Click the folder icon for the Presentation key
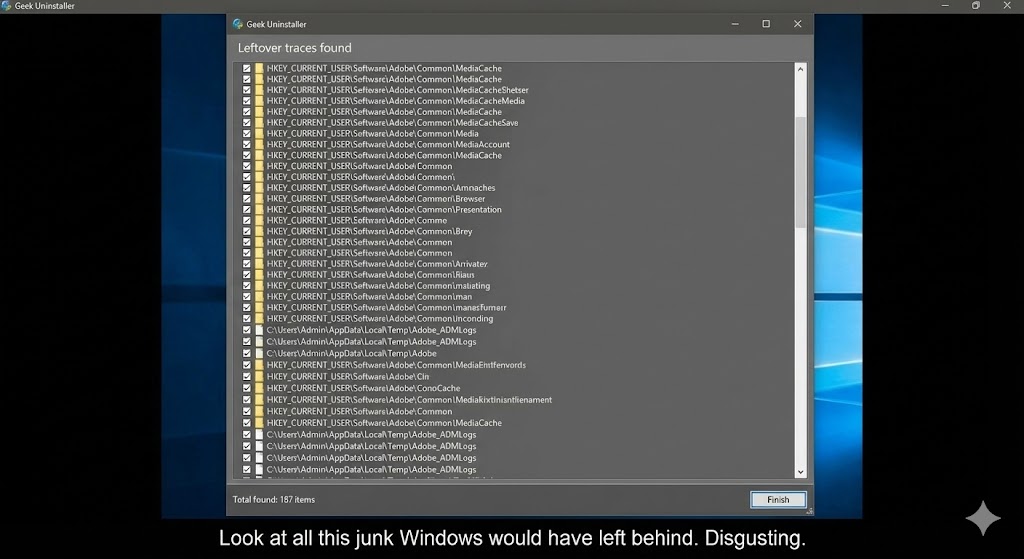Screen dimensions: 1024x559 click(259, 209)
